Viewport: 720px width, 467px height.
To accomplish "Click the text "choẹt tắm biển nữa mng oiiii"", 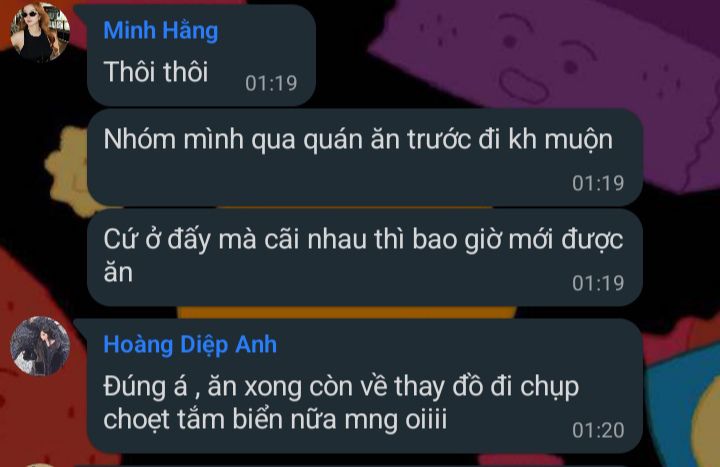I will 275,420.
